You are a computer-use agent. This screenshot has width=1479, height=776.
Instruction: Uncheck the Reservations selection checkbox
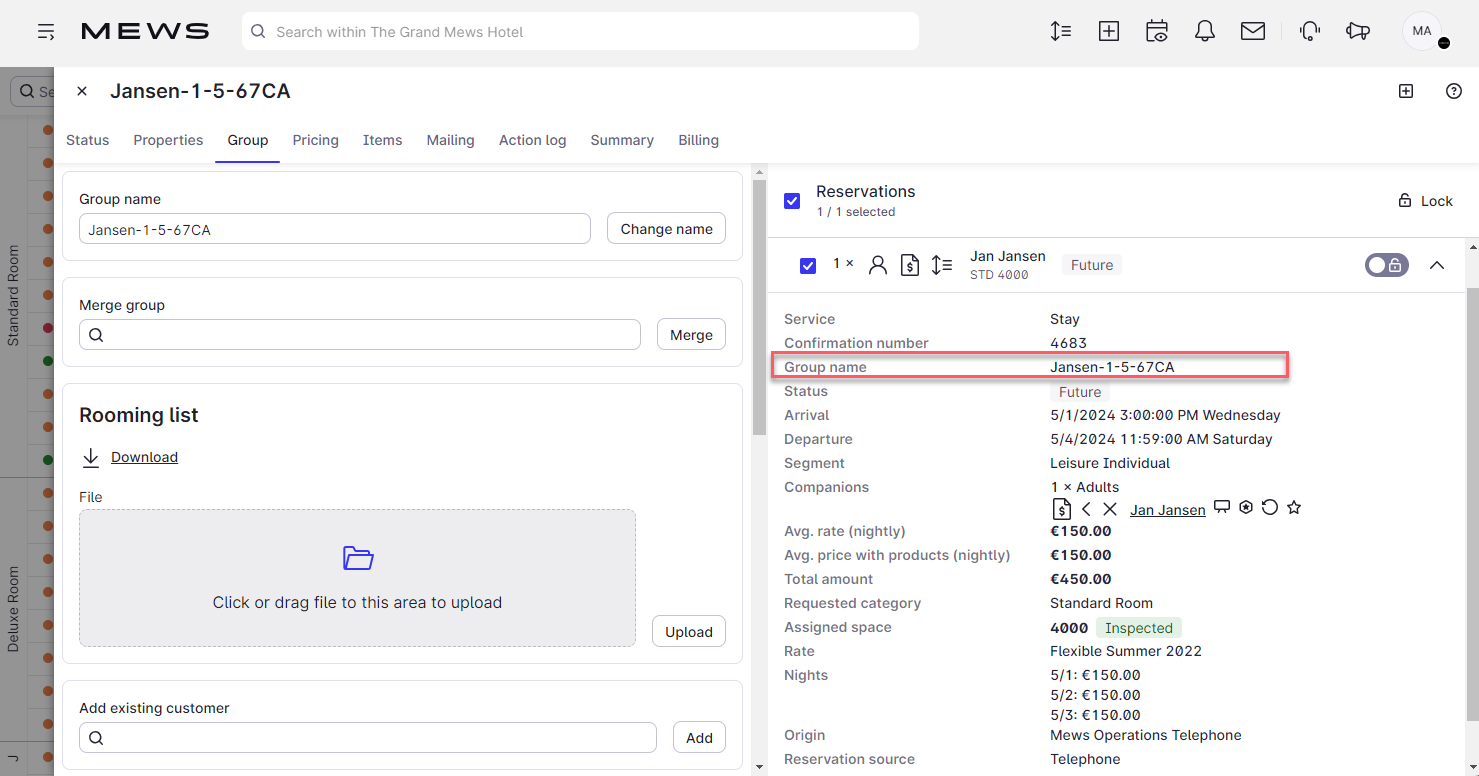pos(792,200)
